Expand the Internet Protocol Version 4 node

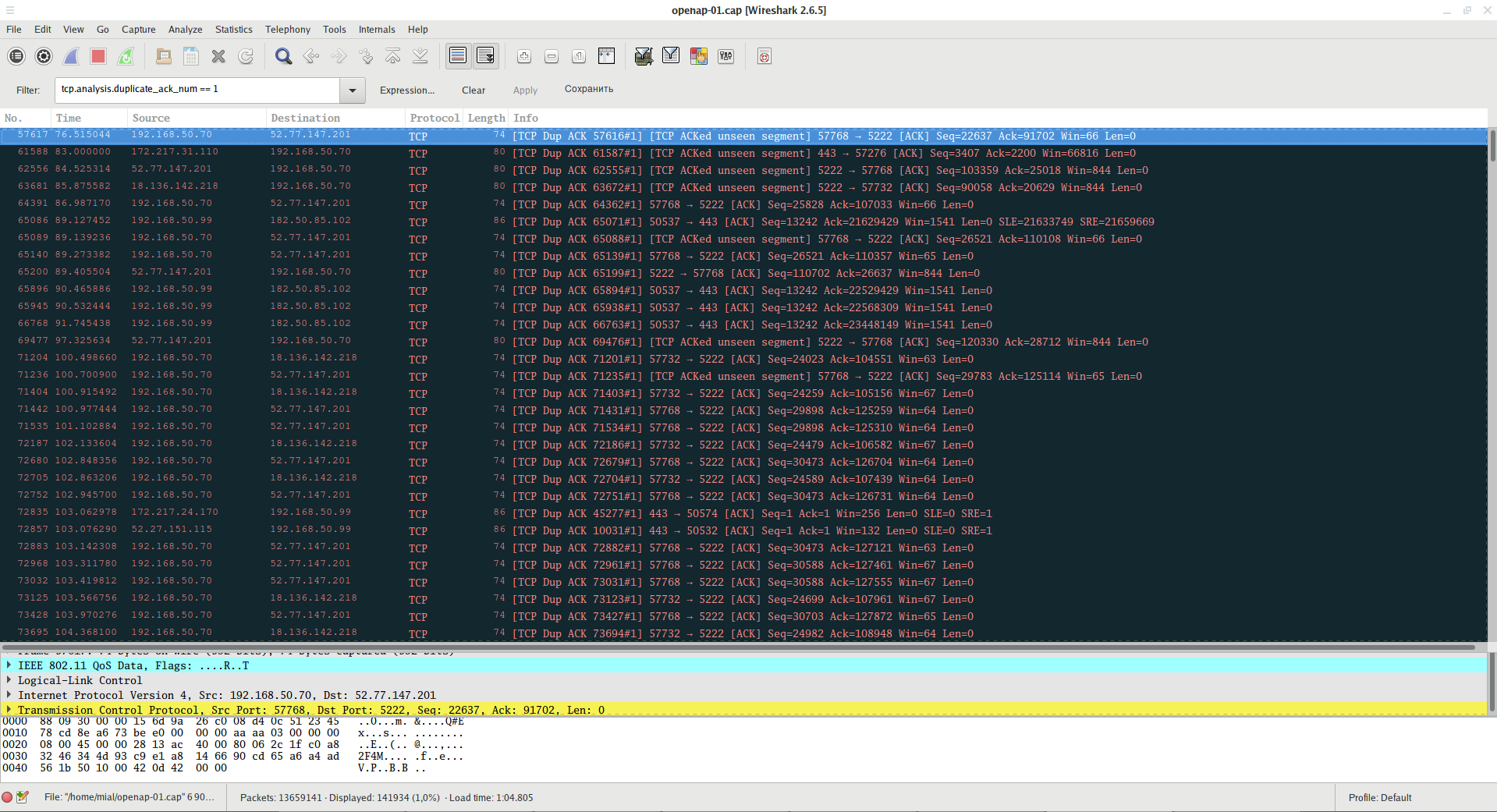click(x=9, y=695)
